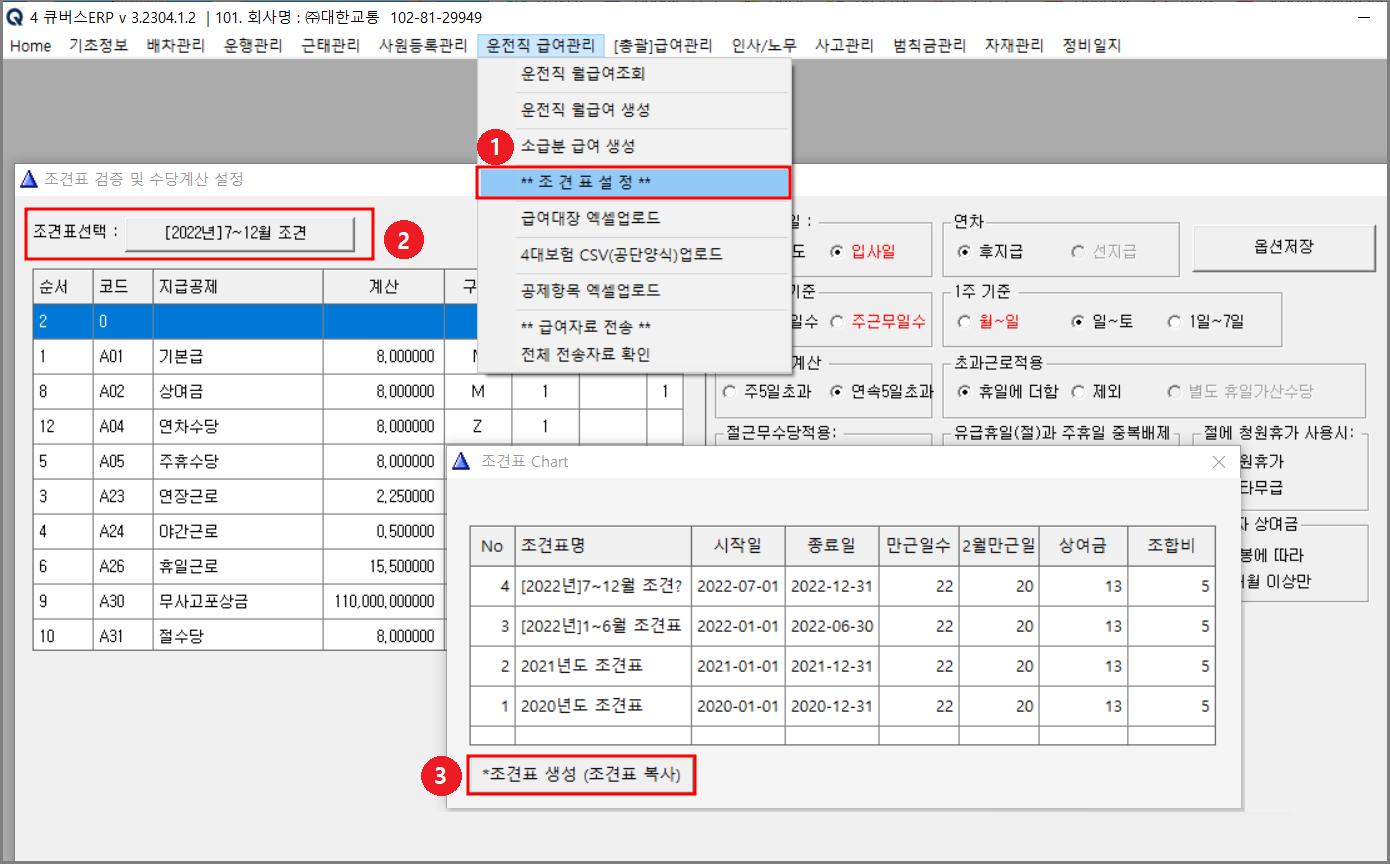Image resolution: width=1390 pixels, height=864 pixels.
Task: Select row [2022년]7~12월 조견? in Chart
Action: coord(843,586)
